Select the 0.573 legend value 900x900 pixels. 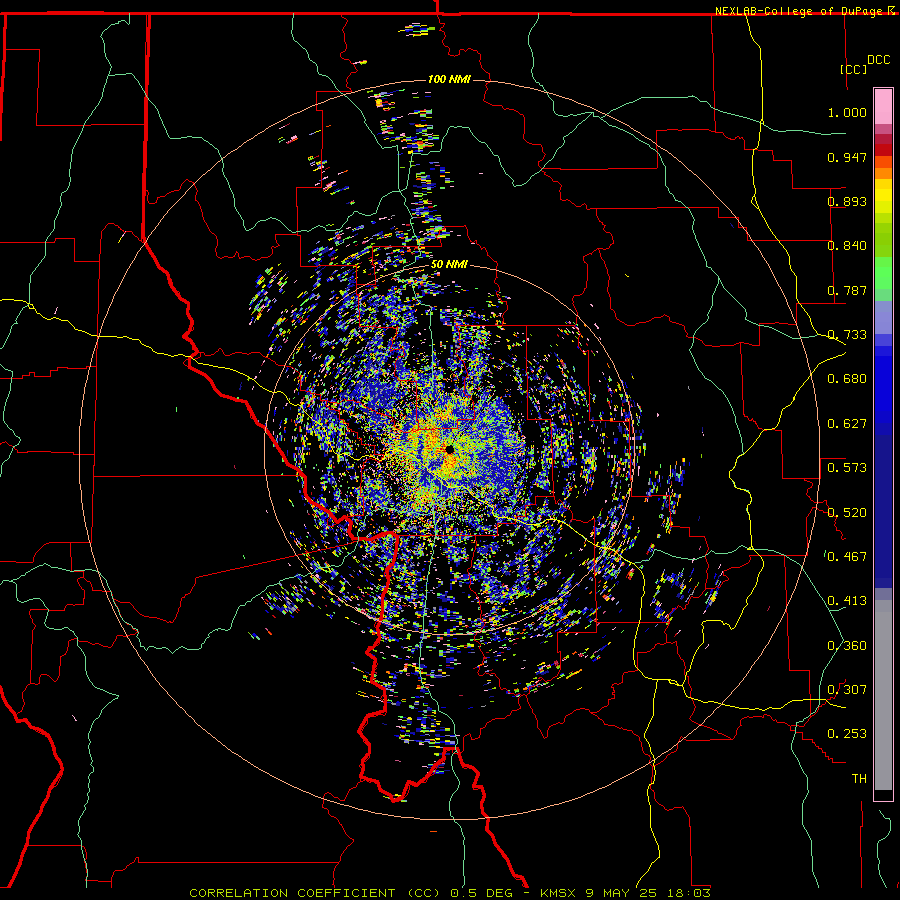tap(847, 468)
